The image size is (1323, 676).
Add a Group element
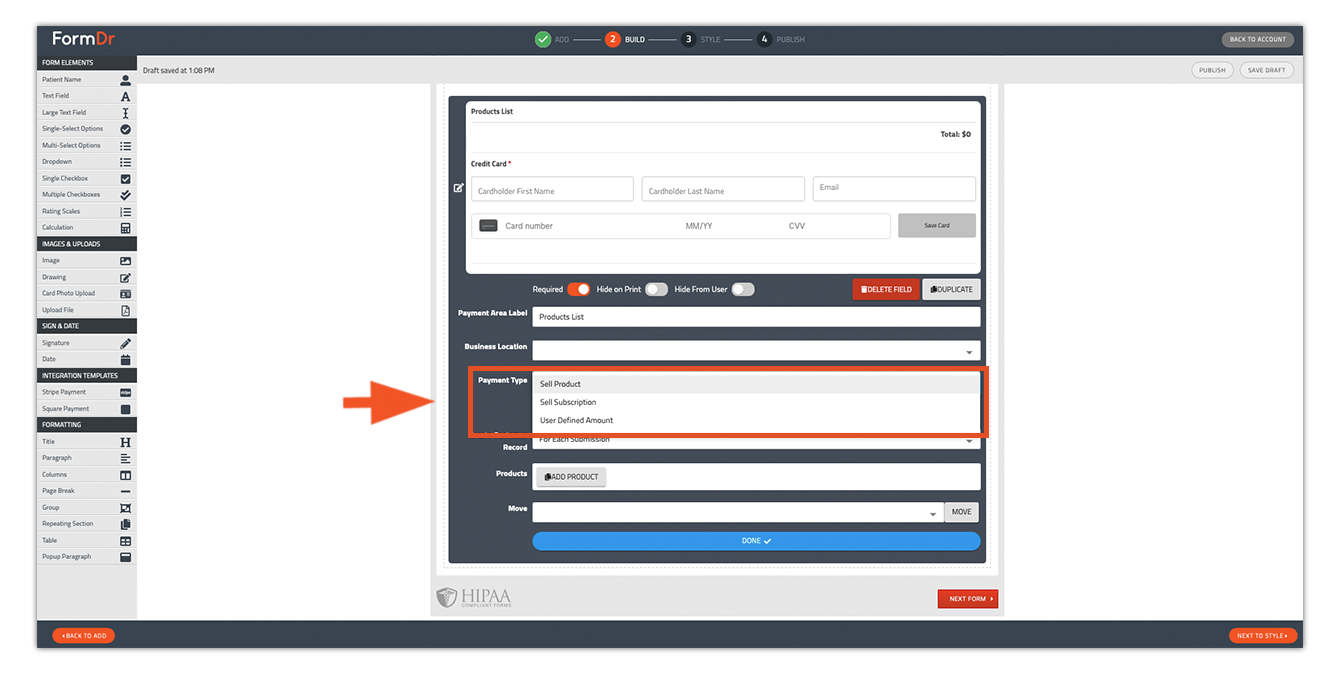86,508
